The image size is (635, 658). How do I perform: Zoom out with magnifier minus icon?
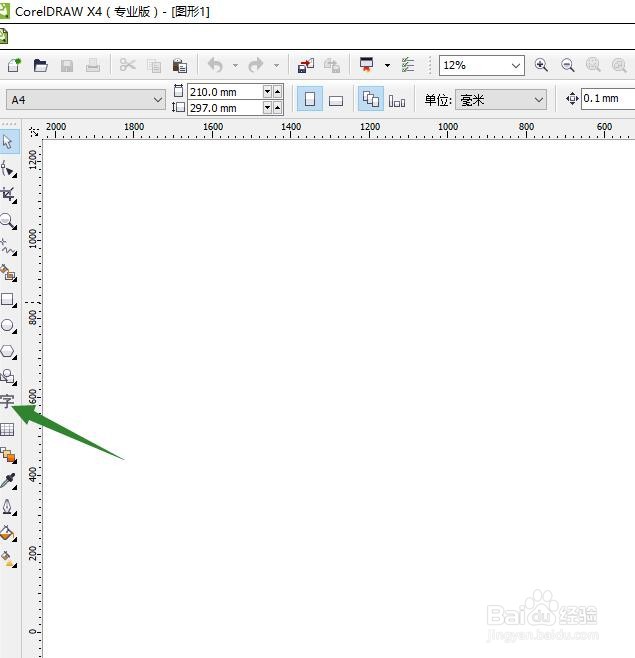(567, 65)
